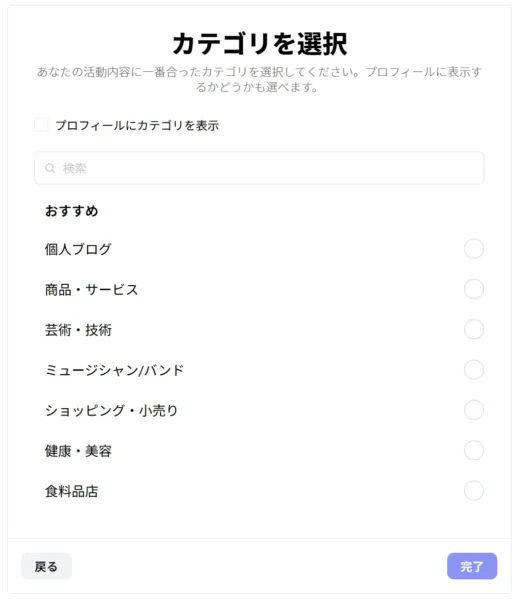Click the search magnifier icon
Viewport: 517px width, 600px height.
click(50, 168)
